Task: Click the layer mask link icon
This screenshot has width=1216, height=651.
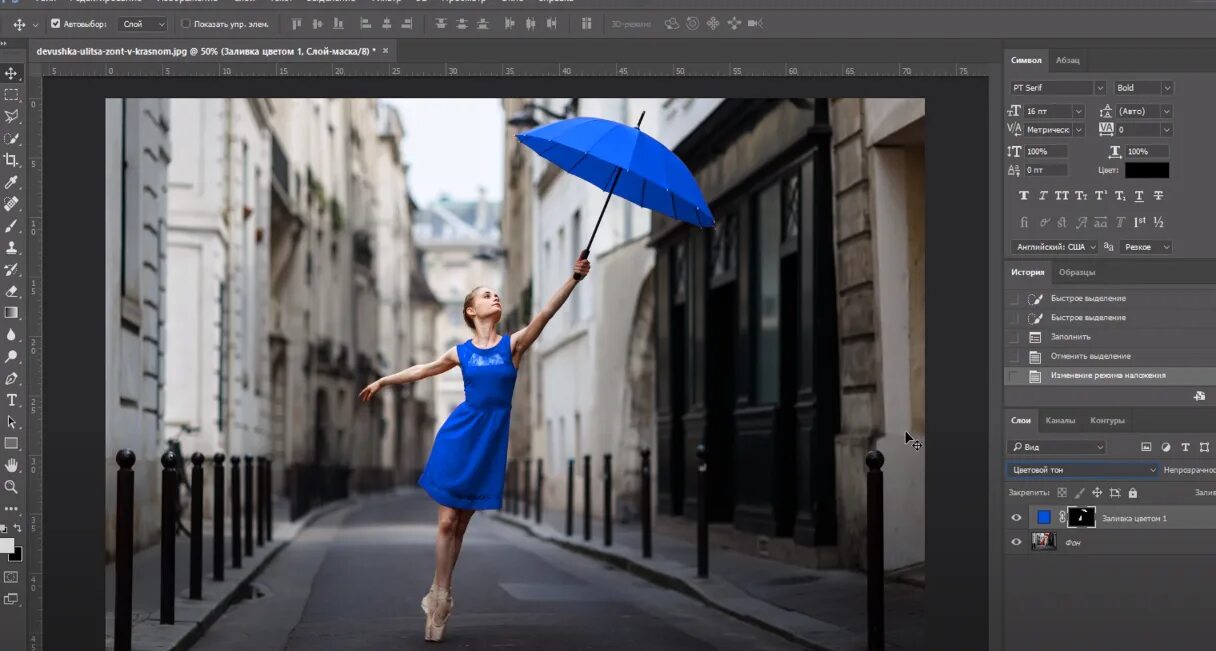Action: [1062, 518]
